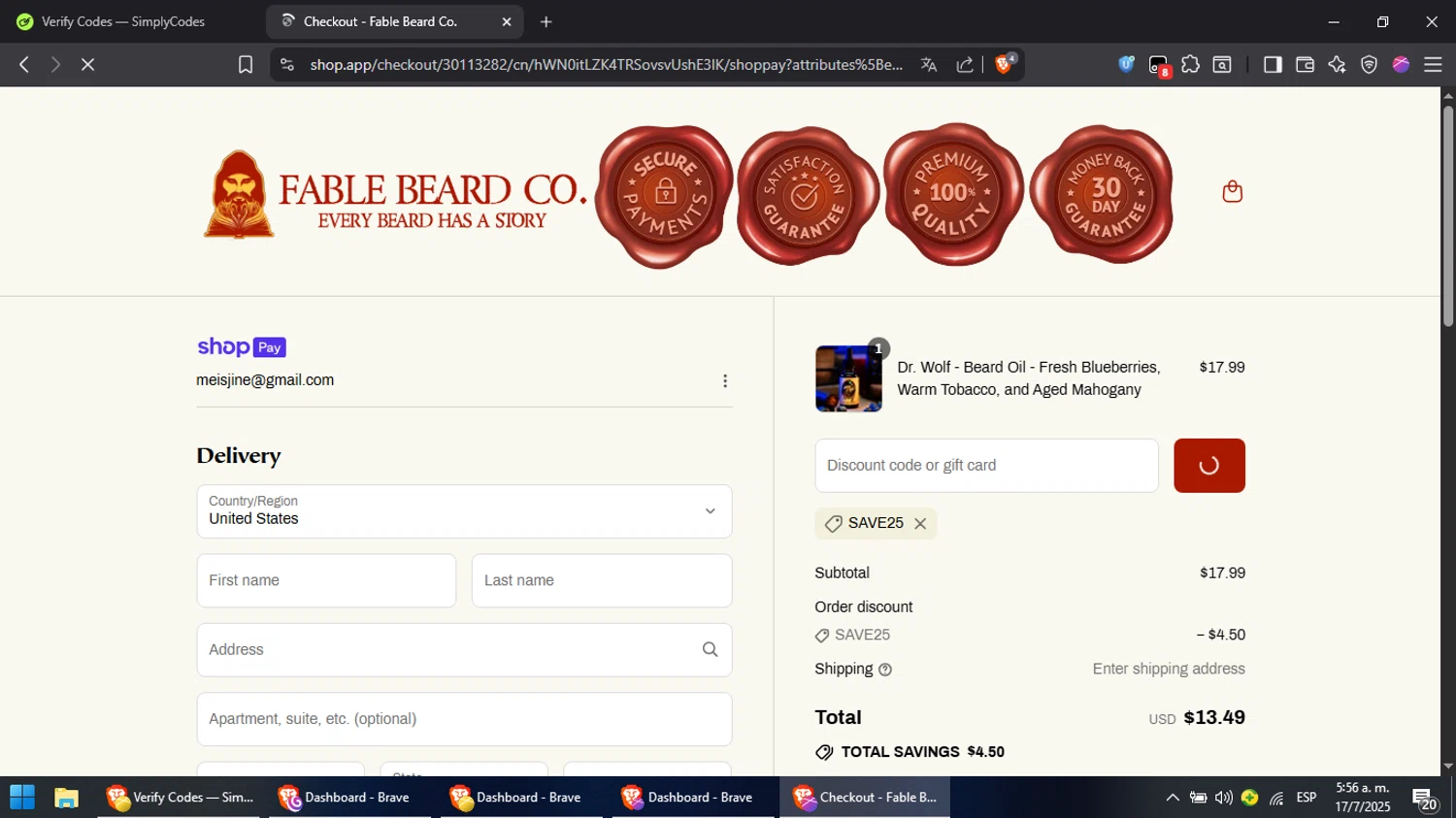
Task: Open the browser hamburger menu
Action: tap(1433, 64)
